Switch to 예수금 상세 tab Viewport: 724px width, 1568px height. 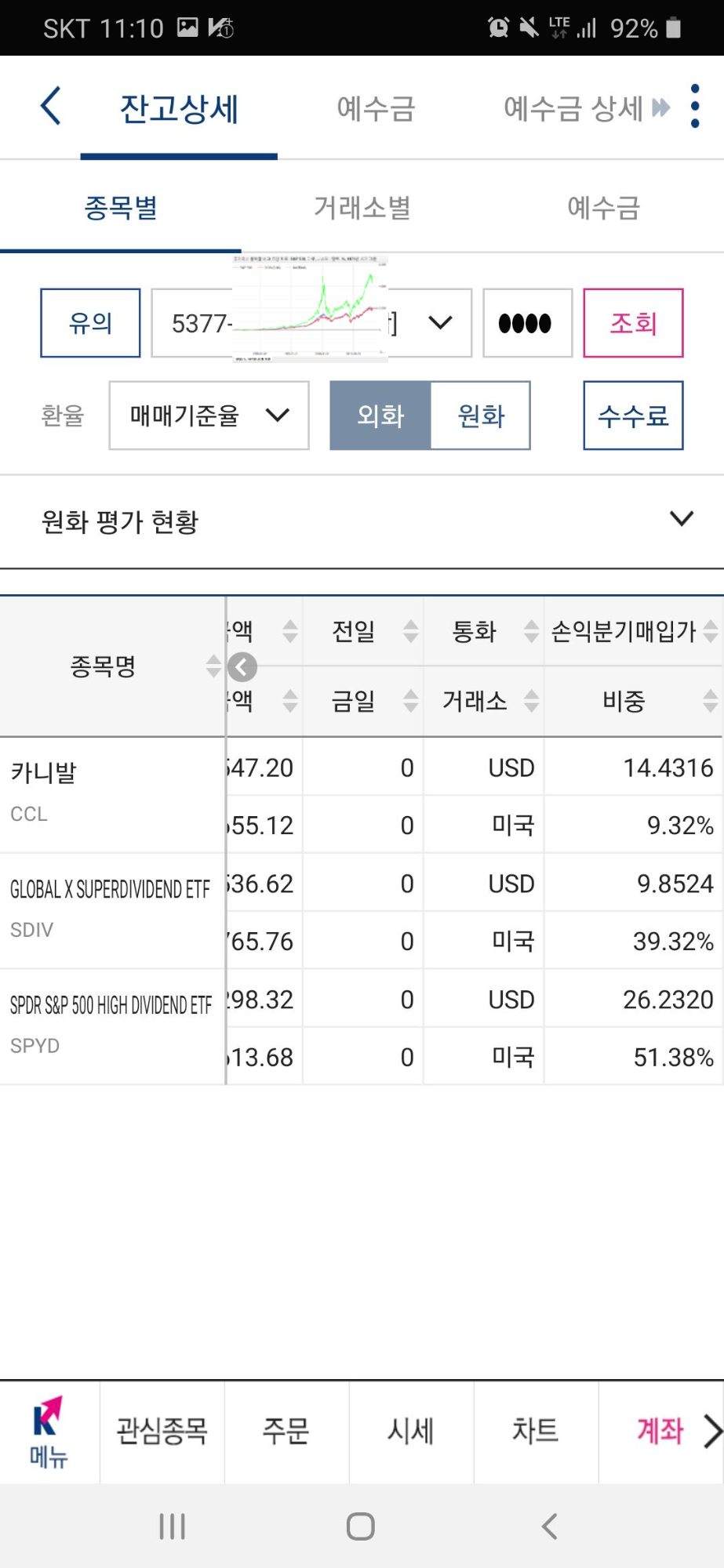coord(573,108)
